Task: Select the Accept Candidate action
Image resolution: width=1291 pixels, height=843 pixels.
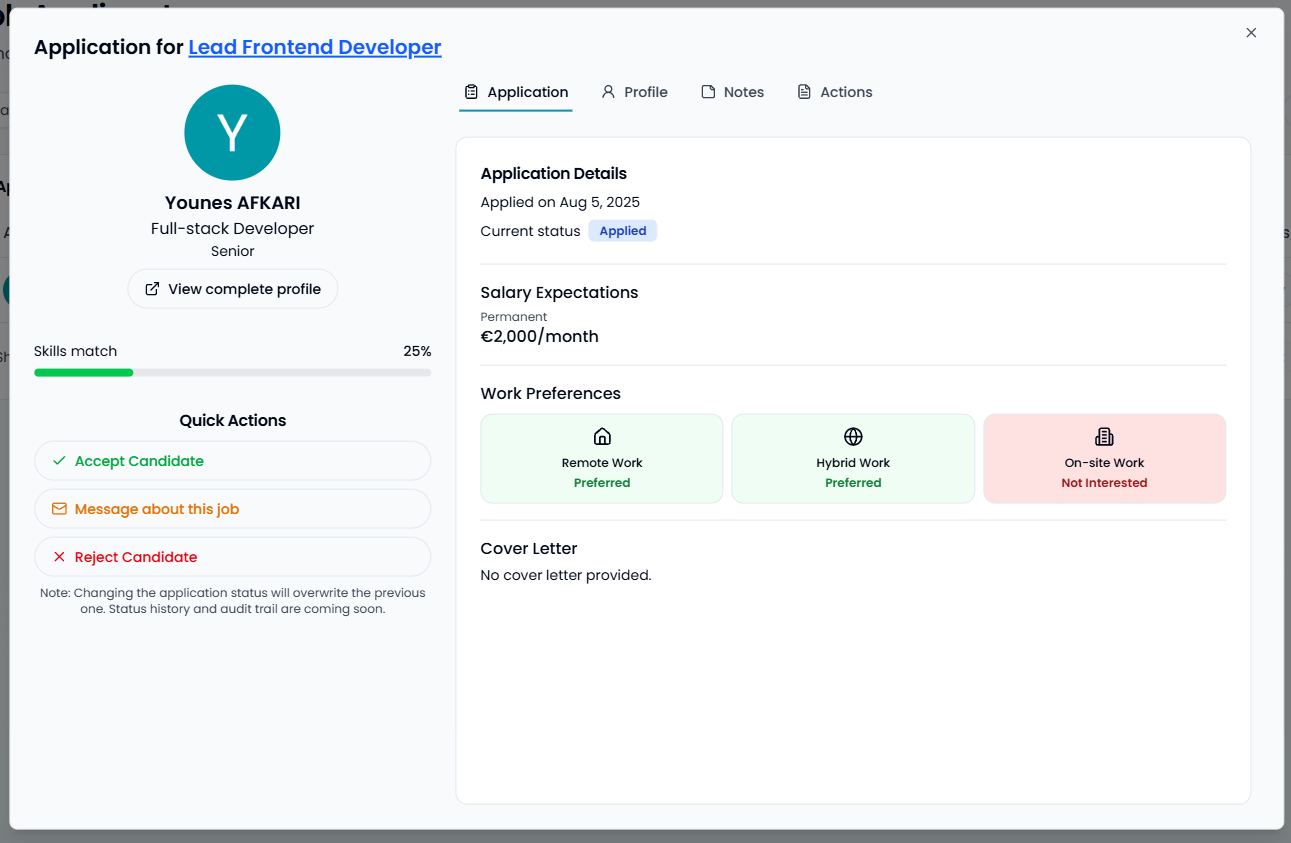Action: 232,461
